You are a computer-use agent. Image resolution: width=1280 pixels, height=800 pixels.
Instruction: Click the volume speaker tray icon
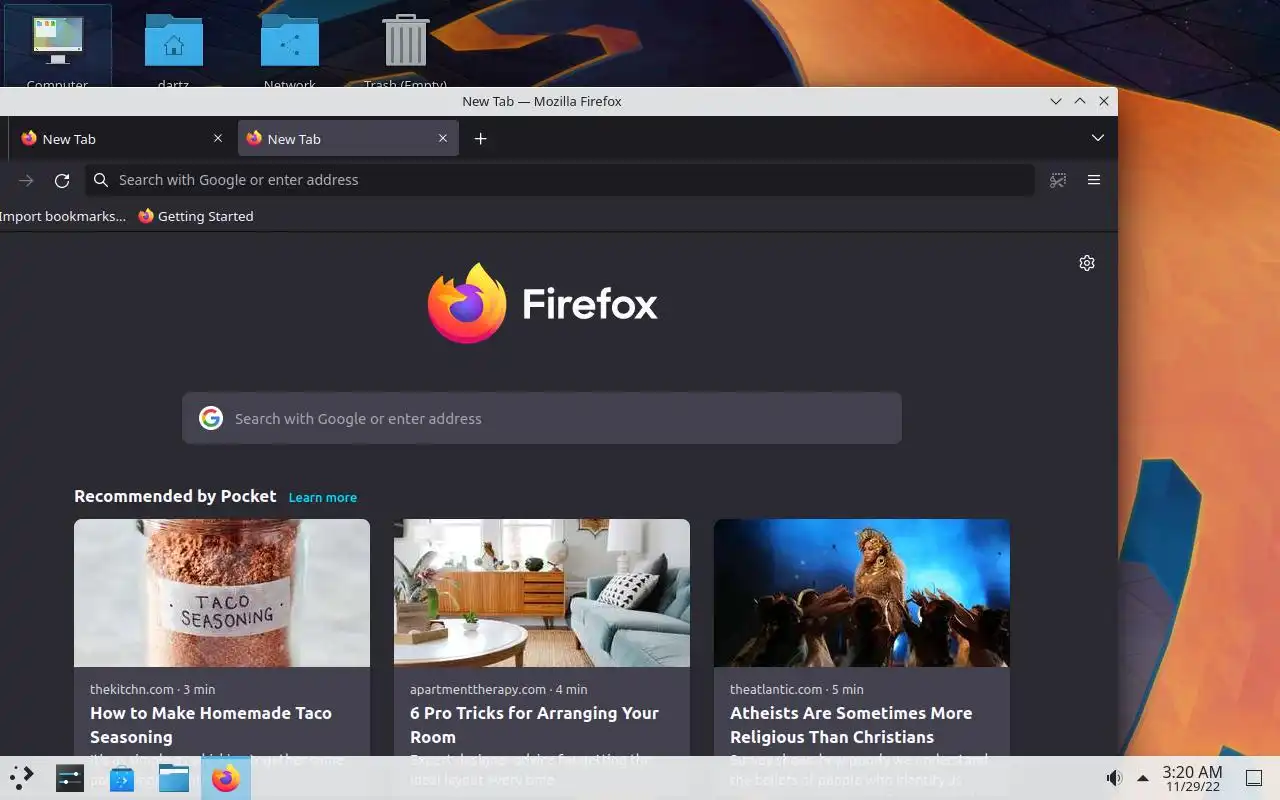[1114, 778]
